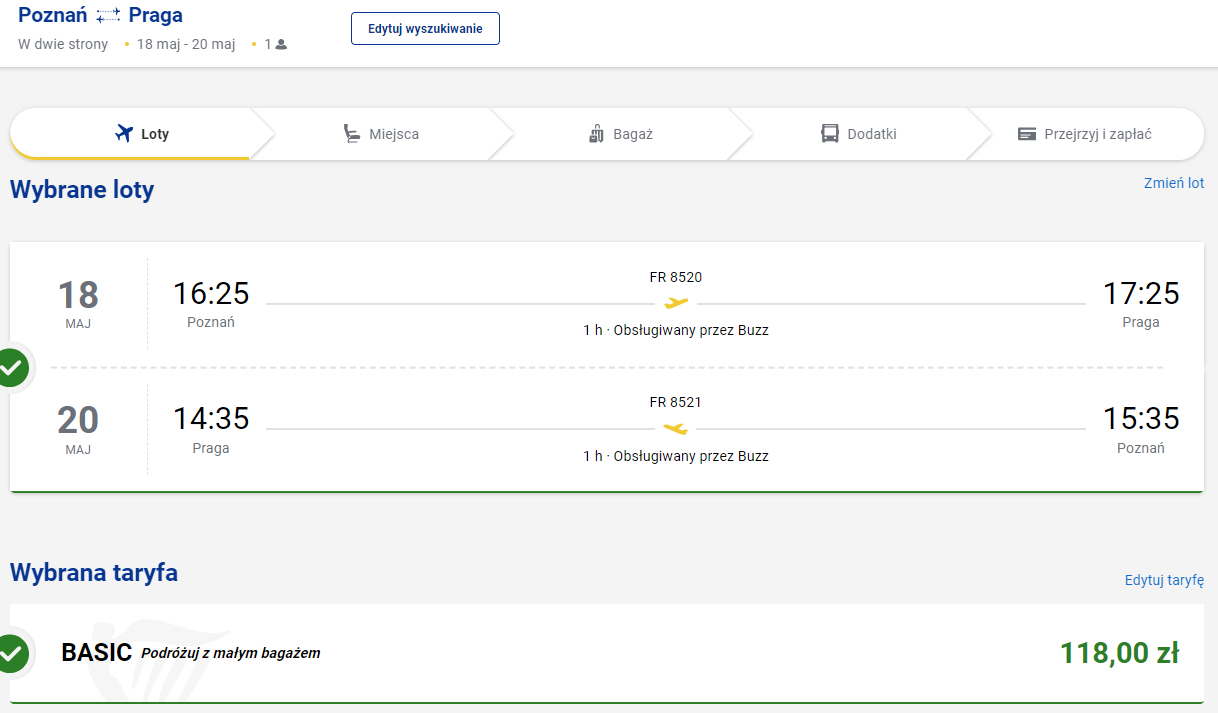Viewport: 1218px width, 713px height.
Task: Open the Miejsca step tab
Action: 380,134
